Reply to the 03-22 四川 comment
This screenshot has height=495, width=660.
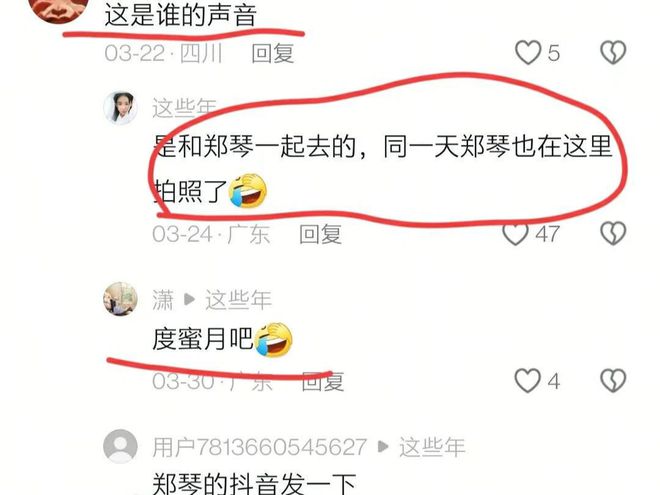point(273,53)
